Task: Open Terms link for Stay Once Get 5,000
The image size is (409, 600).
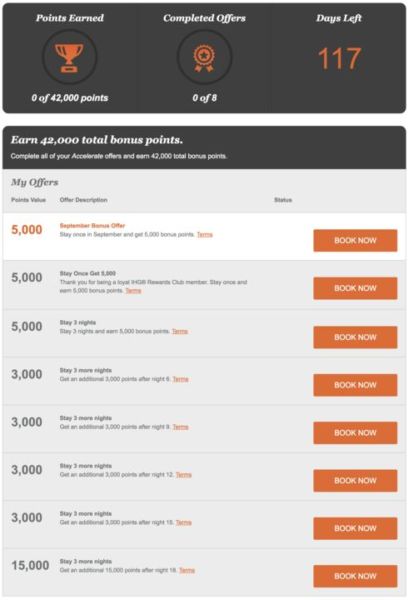Action: pos(133,291)
